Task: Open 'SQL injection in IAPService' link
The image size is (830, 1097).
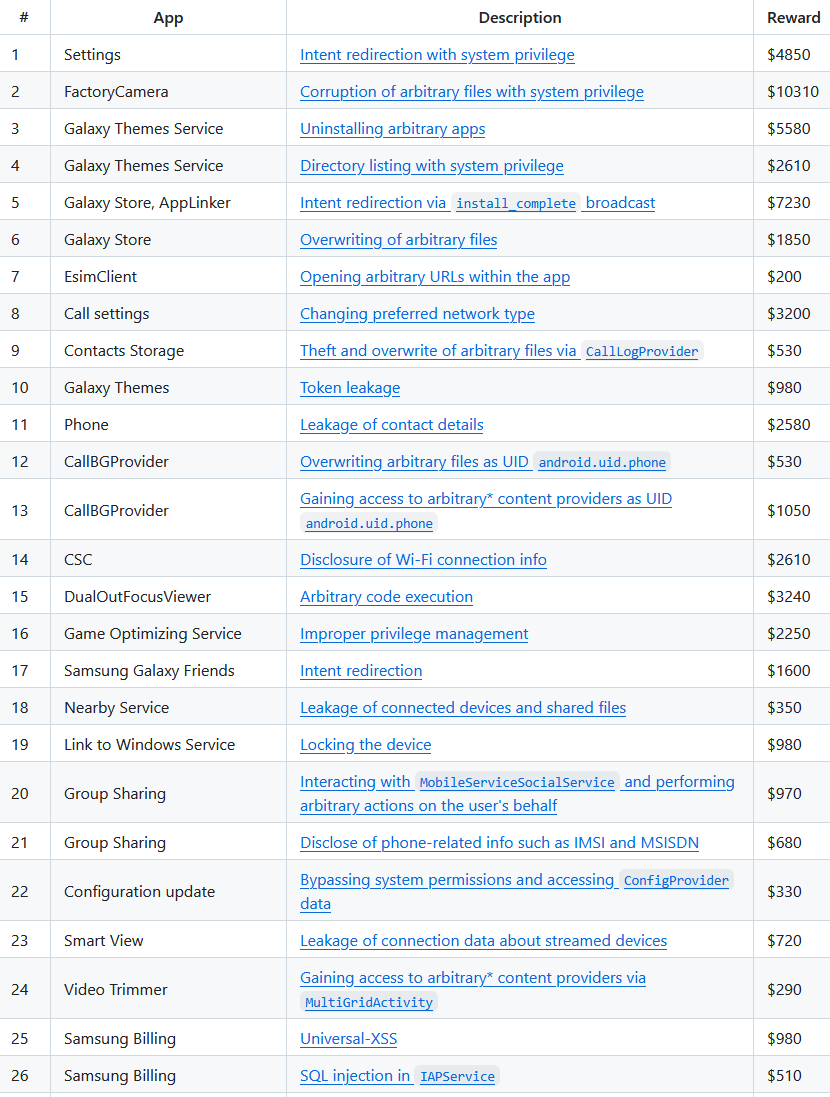Action: coord(400,1076)
